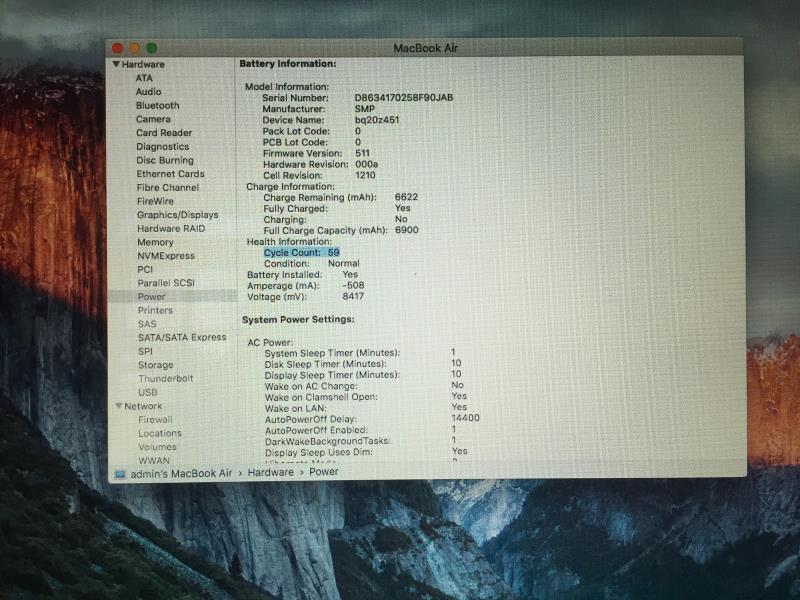Click the Device Name value bq20z451

[377, 120]
